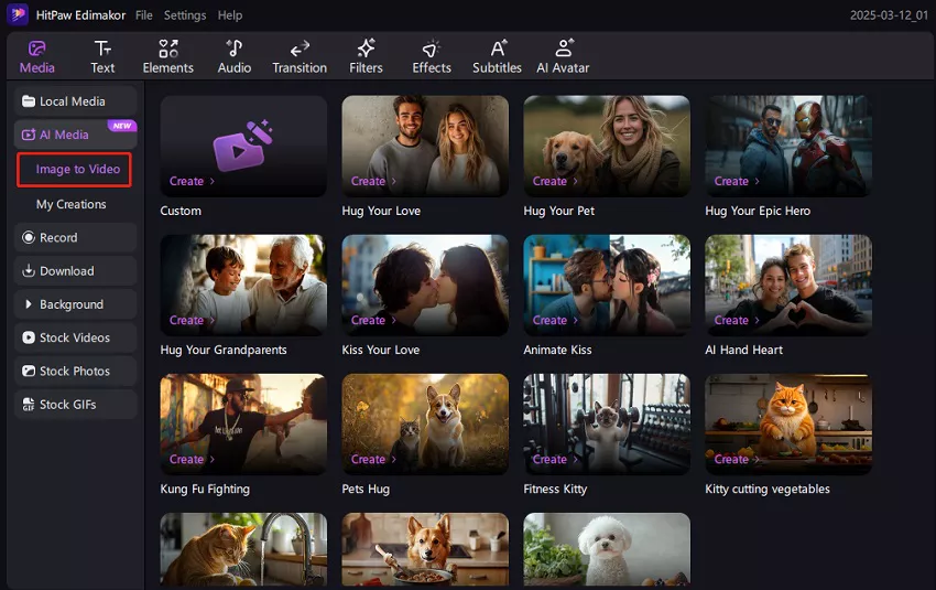Click the Fitness Kitty label
Screen dimensions: 936x590
[555, 489]
